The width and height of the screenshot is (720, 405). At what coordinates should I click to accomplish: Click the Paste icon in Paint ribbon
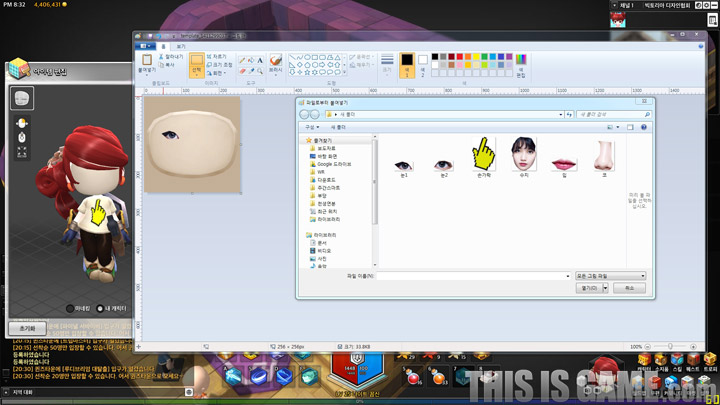click(147, 62)
